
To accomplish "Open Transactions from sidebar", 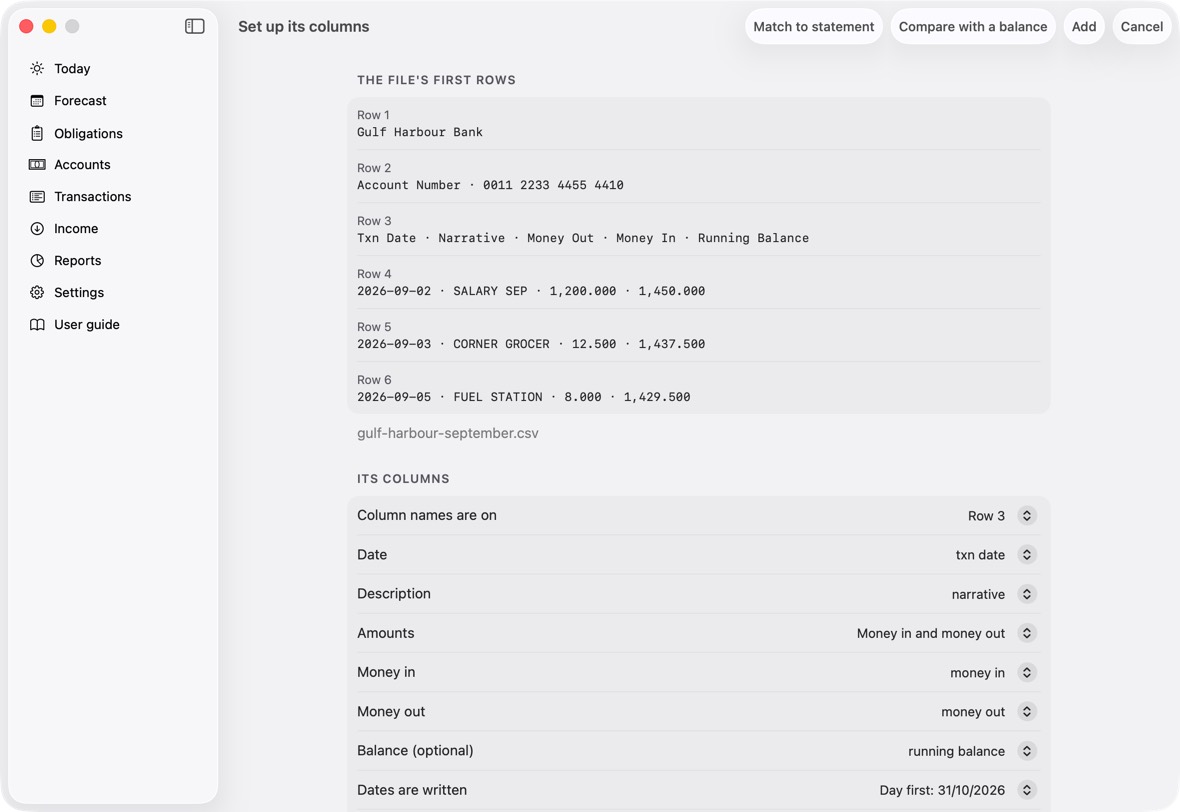I will [93, 196].
